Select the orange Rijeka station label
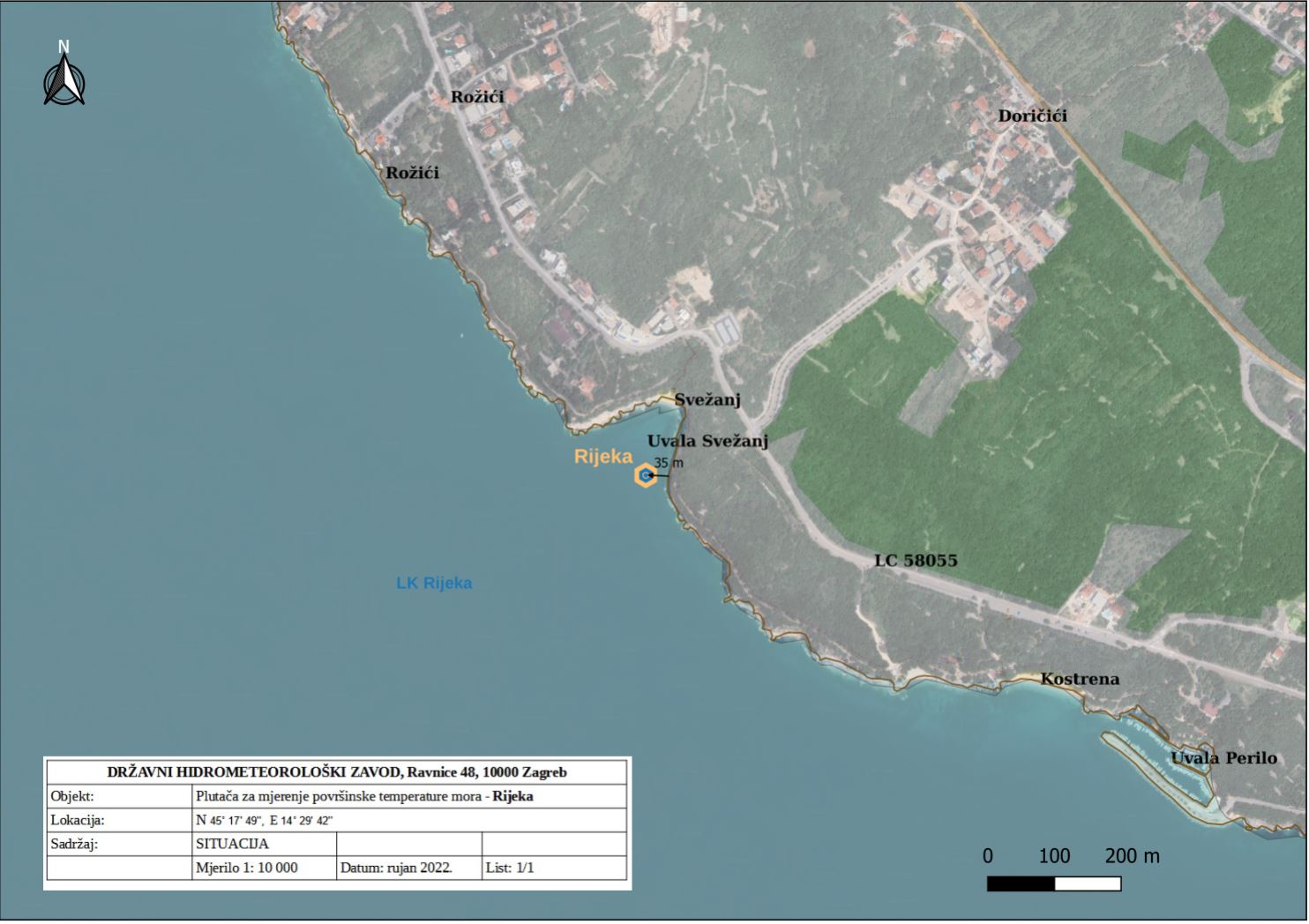Screen dimensions: 1309x924 tap(603, 457)
